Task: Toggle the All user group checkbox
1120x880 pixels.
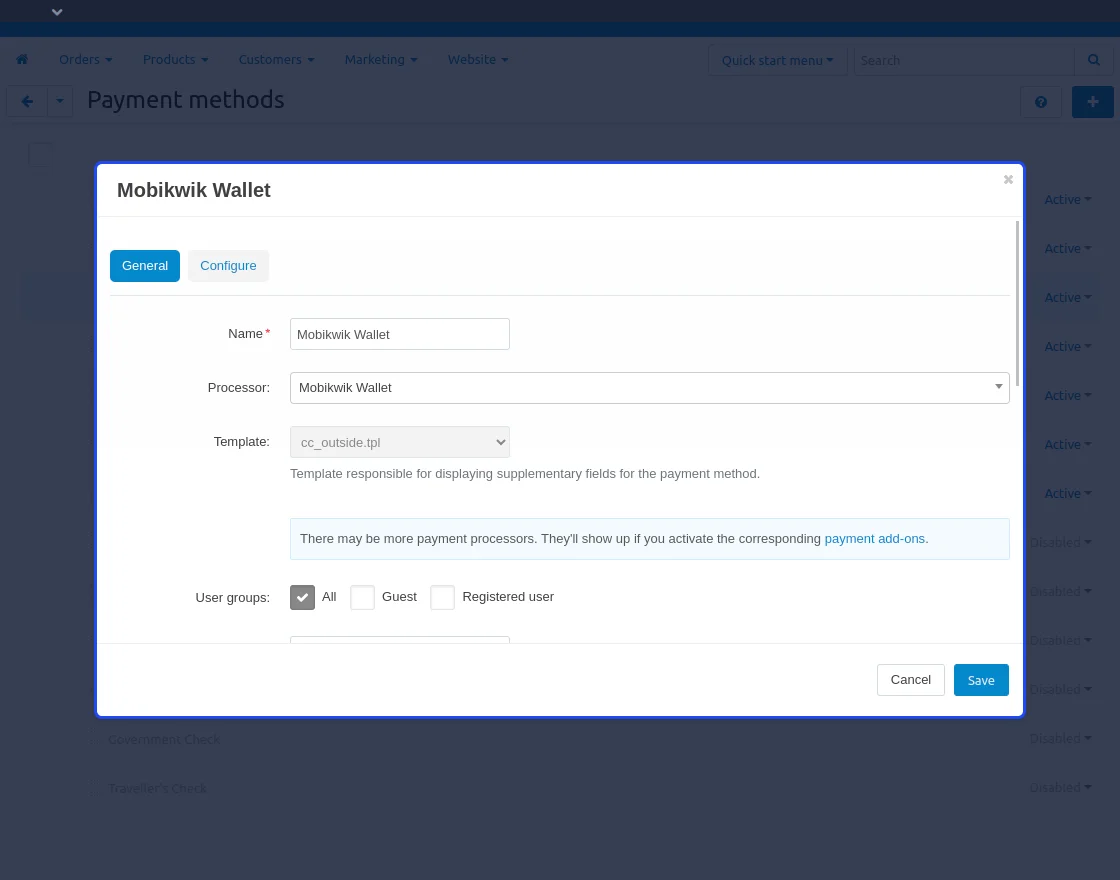Action: [302, 597]
